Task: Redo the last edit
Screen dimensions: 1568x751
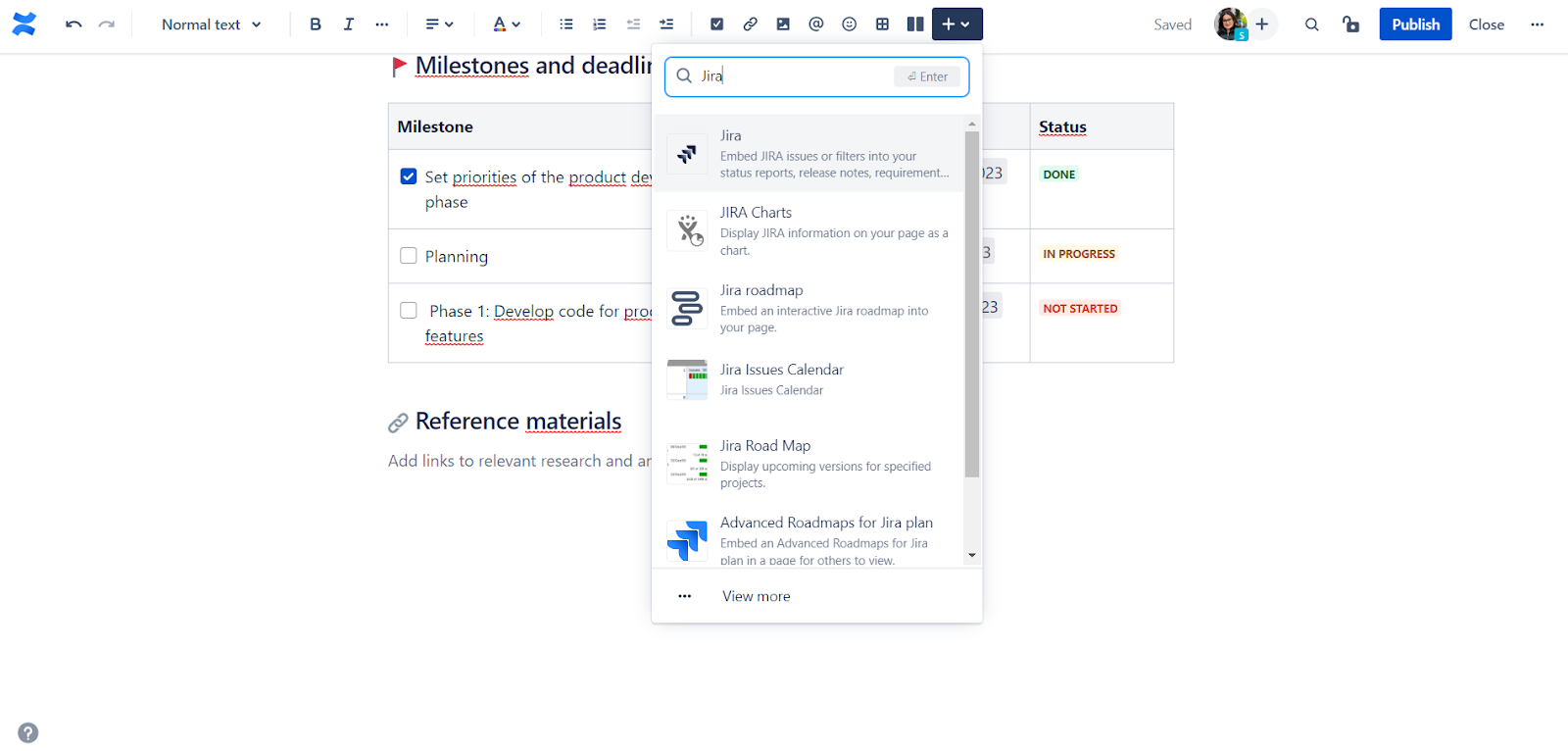Action: tap(107, 25)
